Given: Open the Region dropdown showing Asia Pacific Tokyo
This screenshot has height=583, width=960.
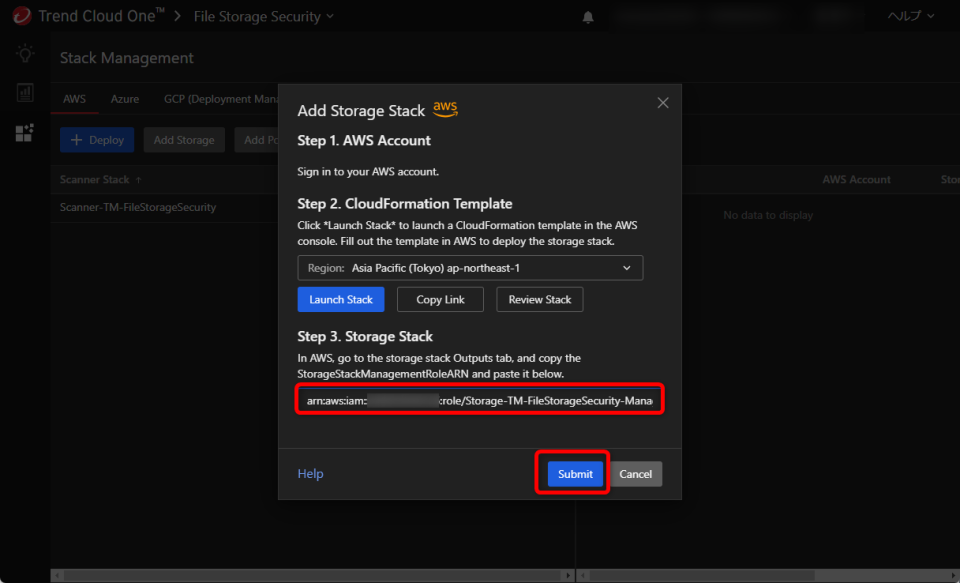Looking at the screenshot, I should click(470, 267).
